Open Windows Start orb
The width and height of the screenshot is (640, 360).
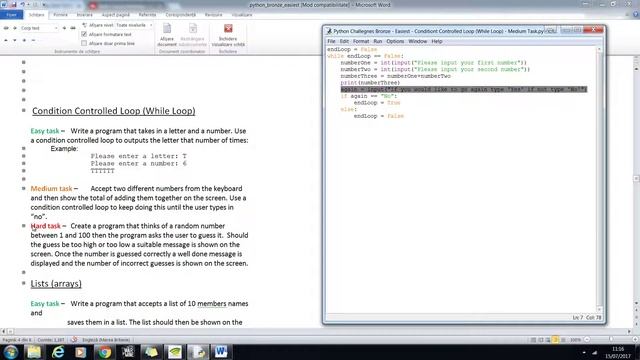[x=11, y=352]
